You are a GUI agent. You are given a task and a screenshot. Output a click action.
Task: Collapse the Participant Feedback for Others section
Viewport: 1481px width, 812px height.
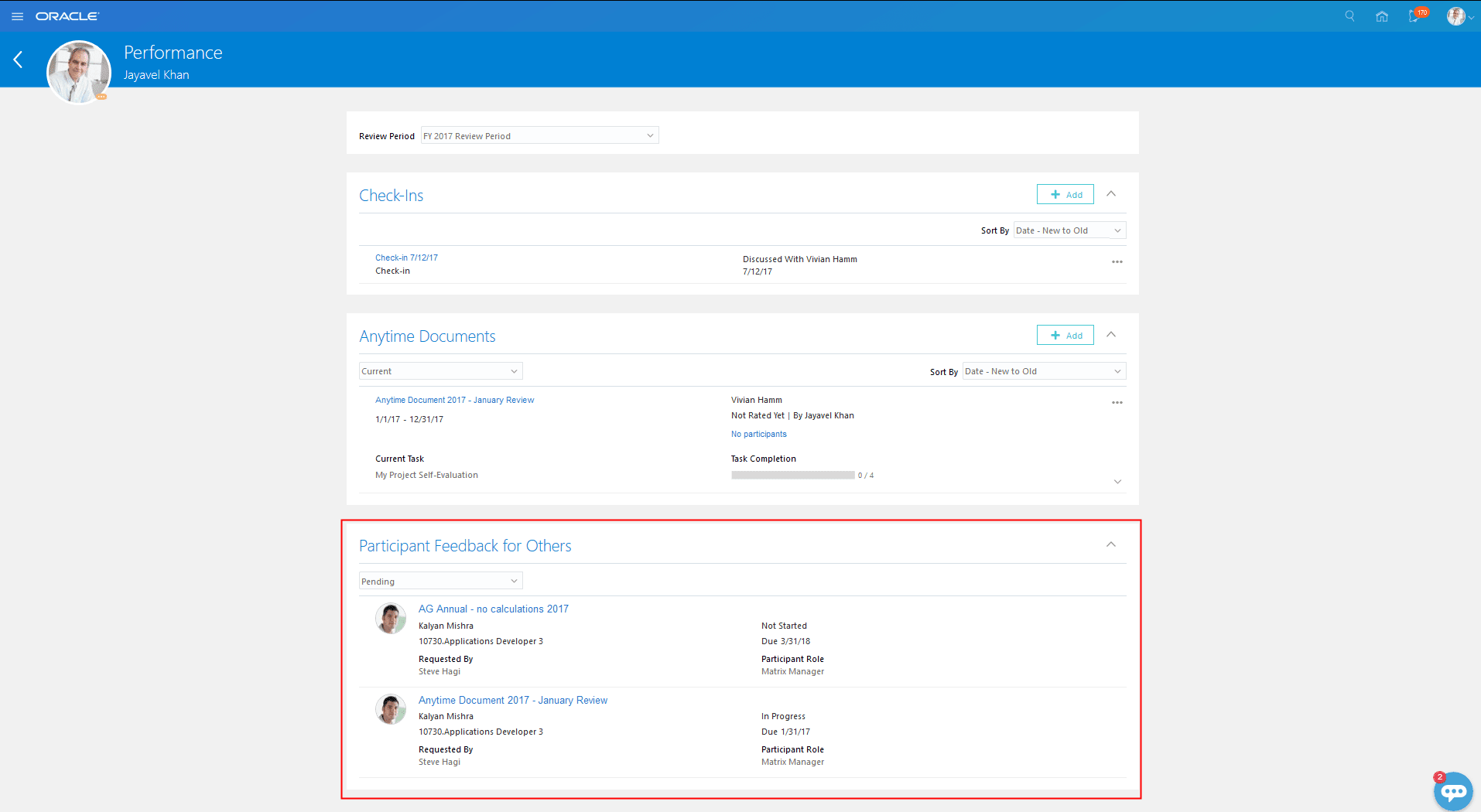pyautogui.click(x=1111, y=544)
